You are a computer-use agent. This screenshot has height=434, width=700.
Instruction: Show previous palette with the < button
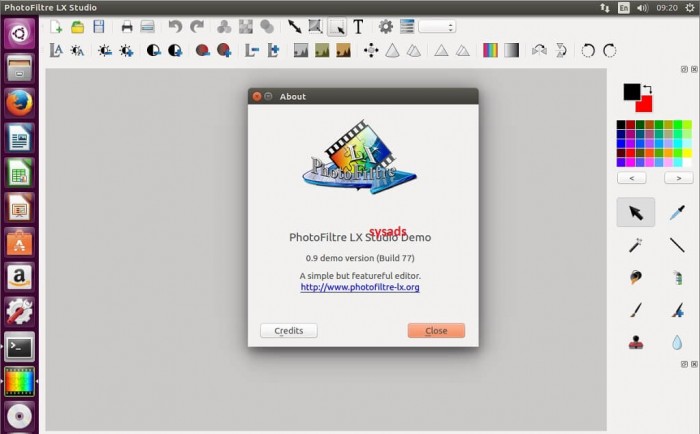pyautogui.click(x=631, y=178)
